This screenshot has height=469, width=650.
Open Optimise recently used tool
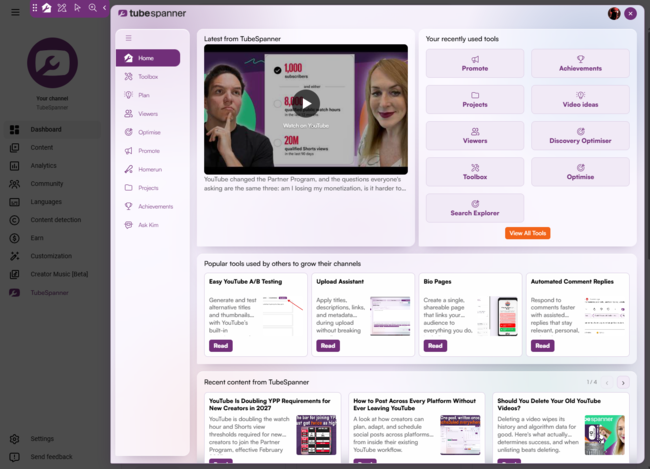(x=580, y=172)
